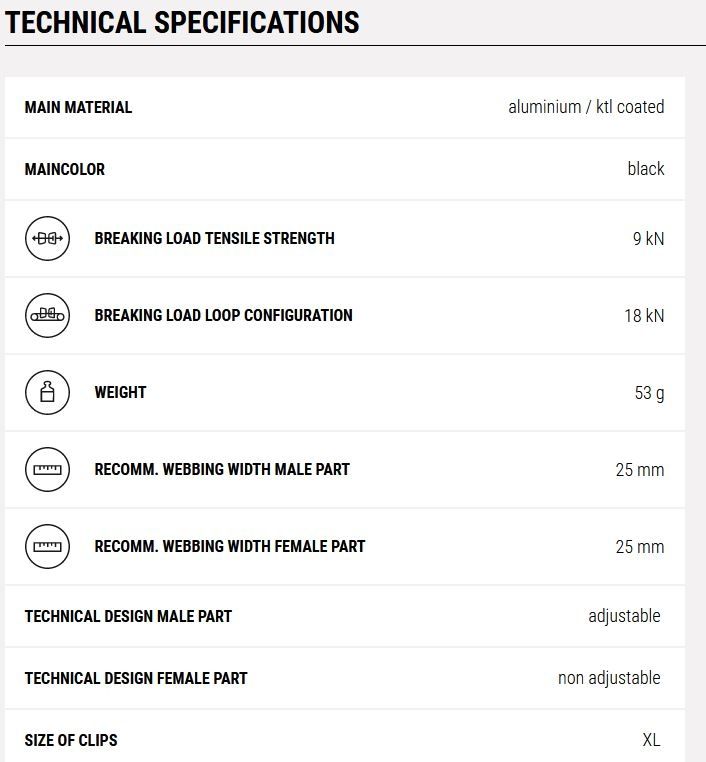Viewport: 706px width, 762px height.
Task: Select the non adjustable value
Action: tap(609, 678)
